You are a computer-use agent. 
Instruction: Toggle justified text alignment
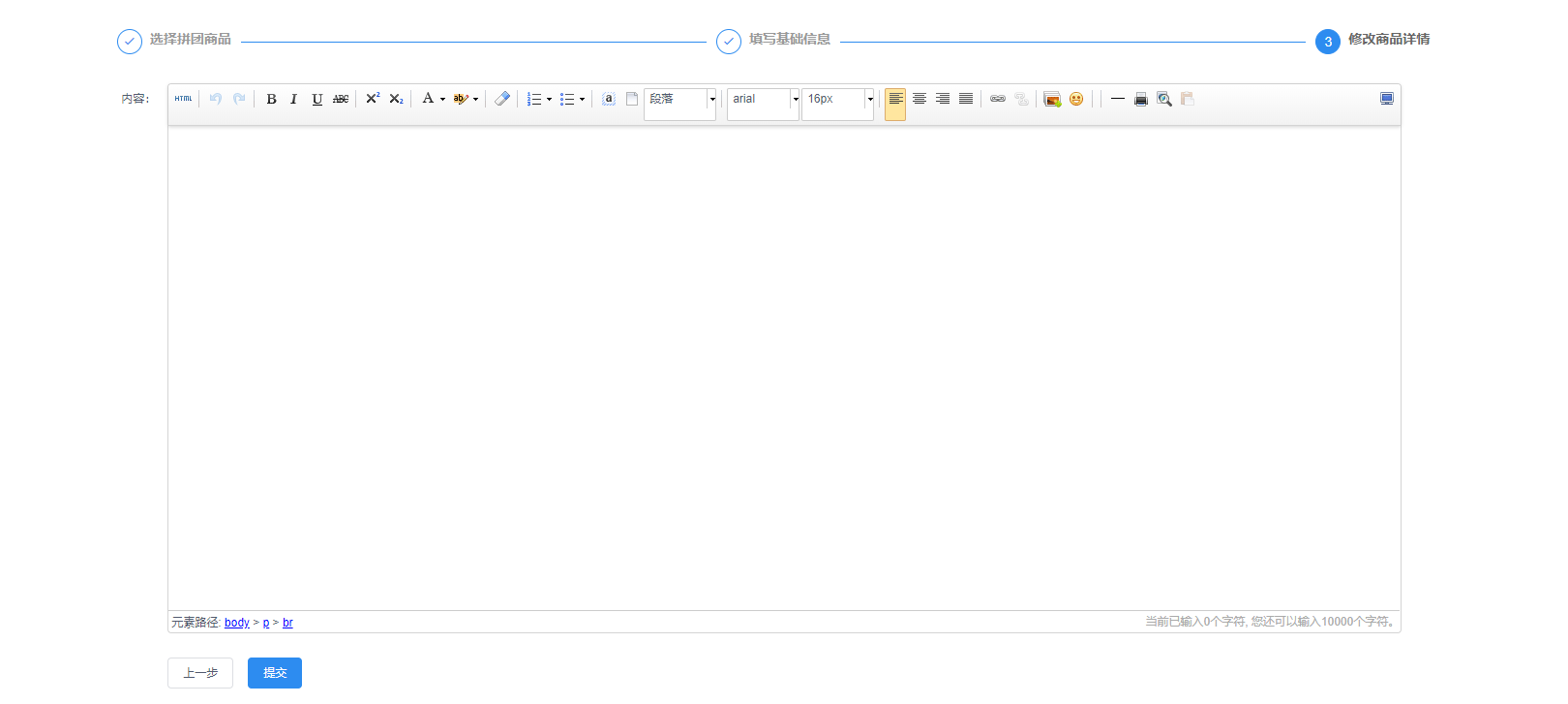(966, 99)
